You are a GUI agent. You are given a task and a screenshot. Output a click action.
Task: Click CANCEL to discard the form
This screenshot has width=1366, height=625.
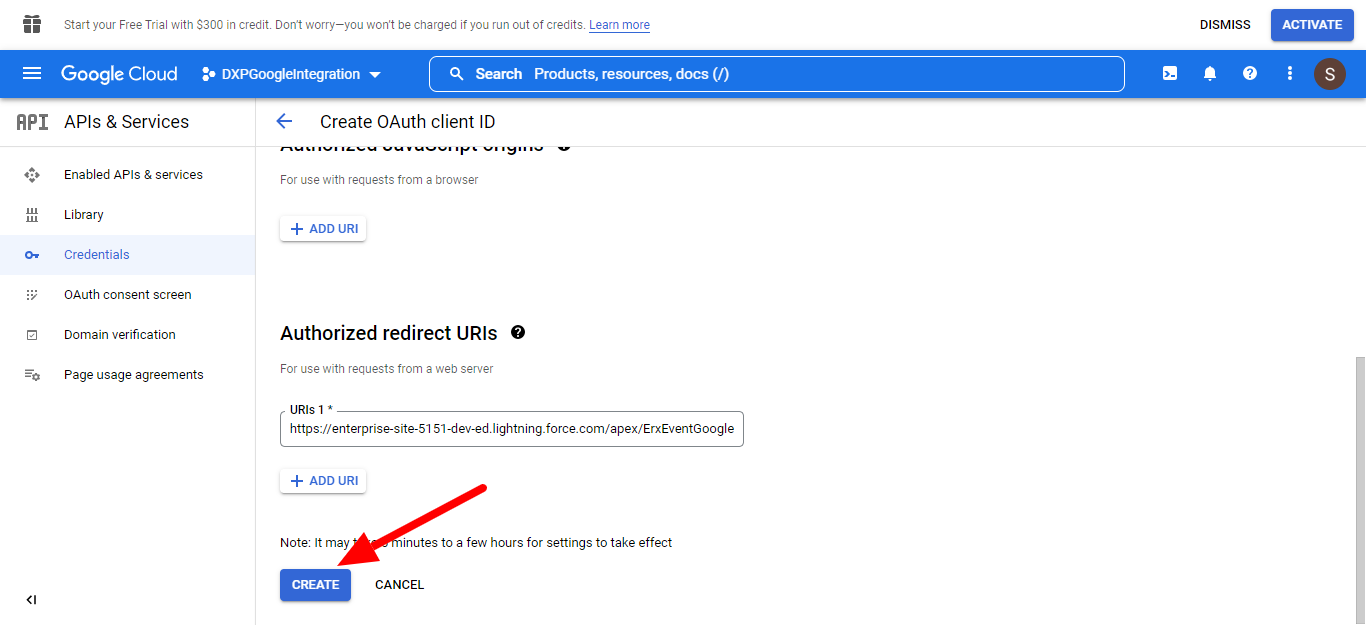coord(399,585)
